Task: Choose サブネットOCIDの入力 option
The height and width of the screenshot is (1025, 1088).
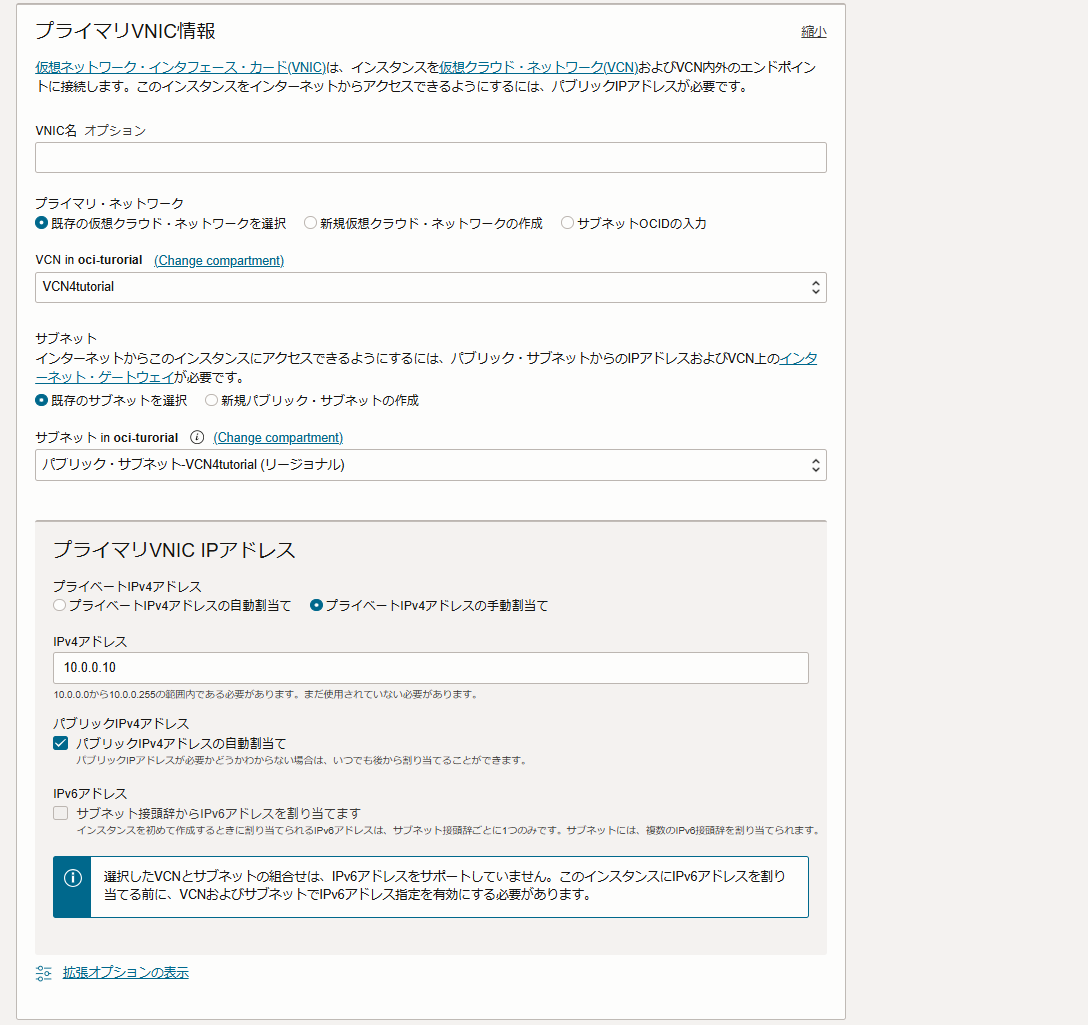Action: point(567,222)
